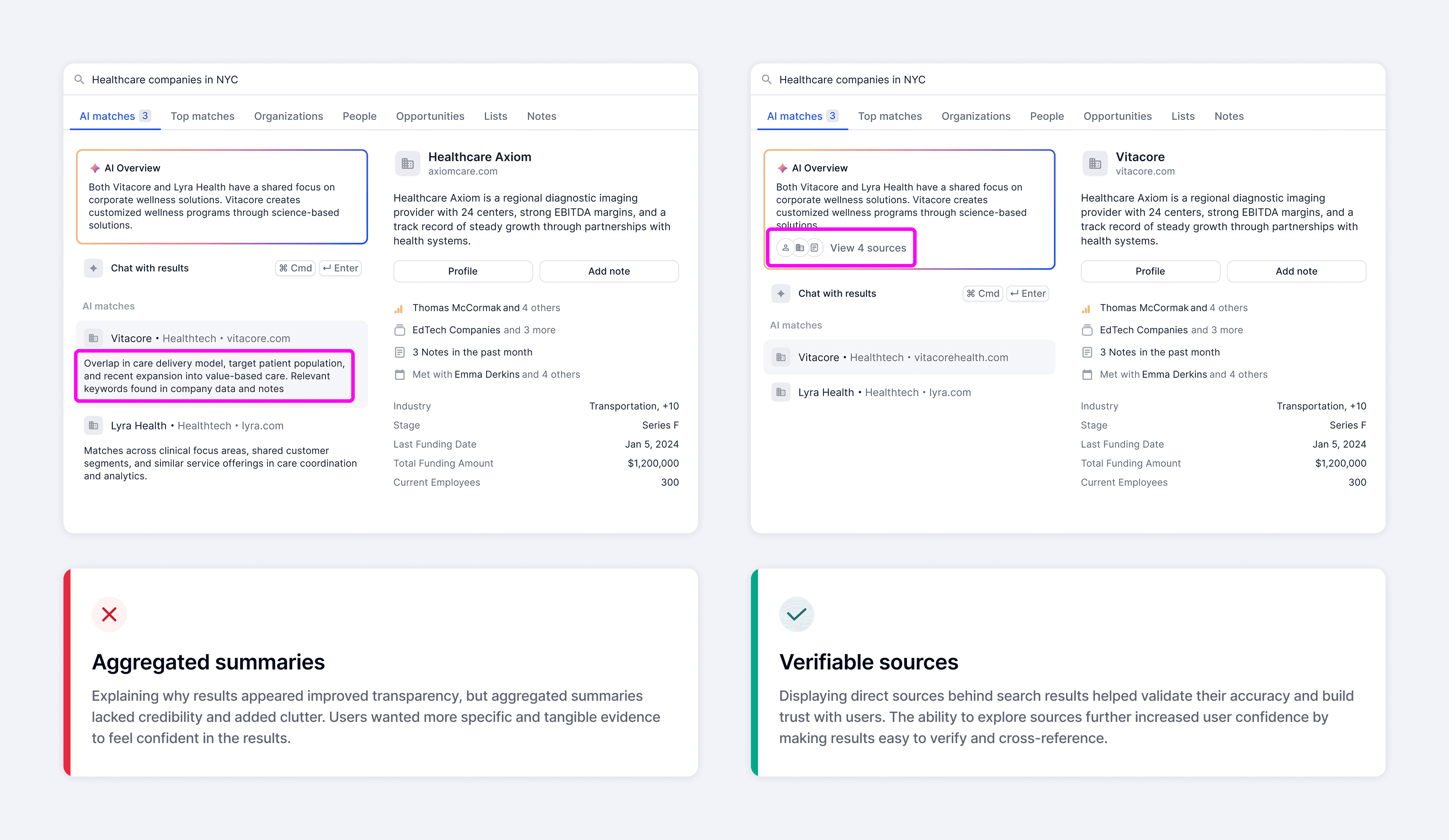Select the AI matches tab in the left mockup
Image resolution: width=1449 pixels, height=840 pixels.
click(115, 116)
